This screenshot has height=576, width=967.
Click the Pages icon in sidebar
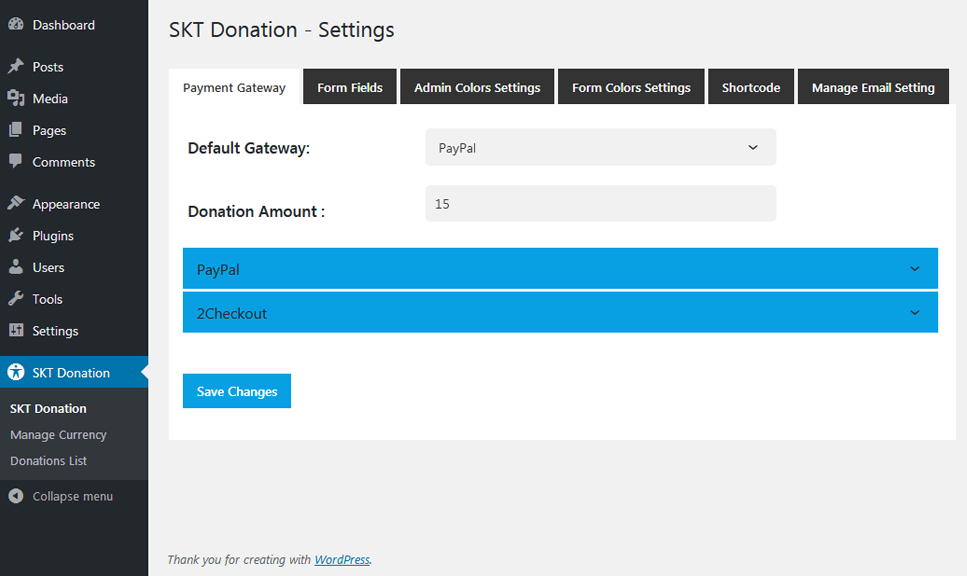pos(16,130)
